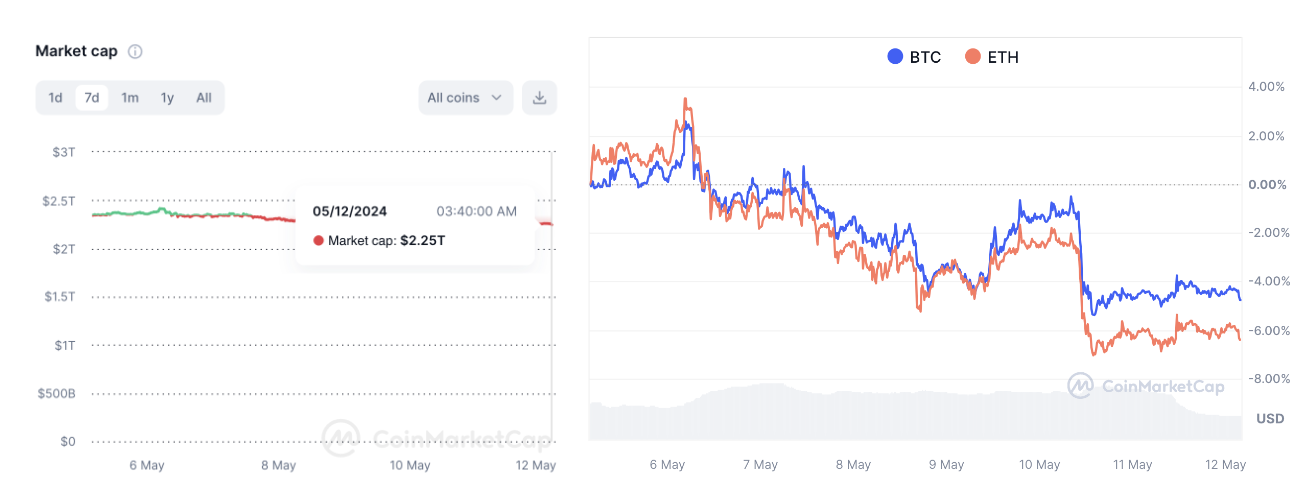Image resolution: width=1314 pixels, height=500 pixels.
Task: Show the All time range
Action: 204,98
